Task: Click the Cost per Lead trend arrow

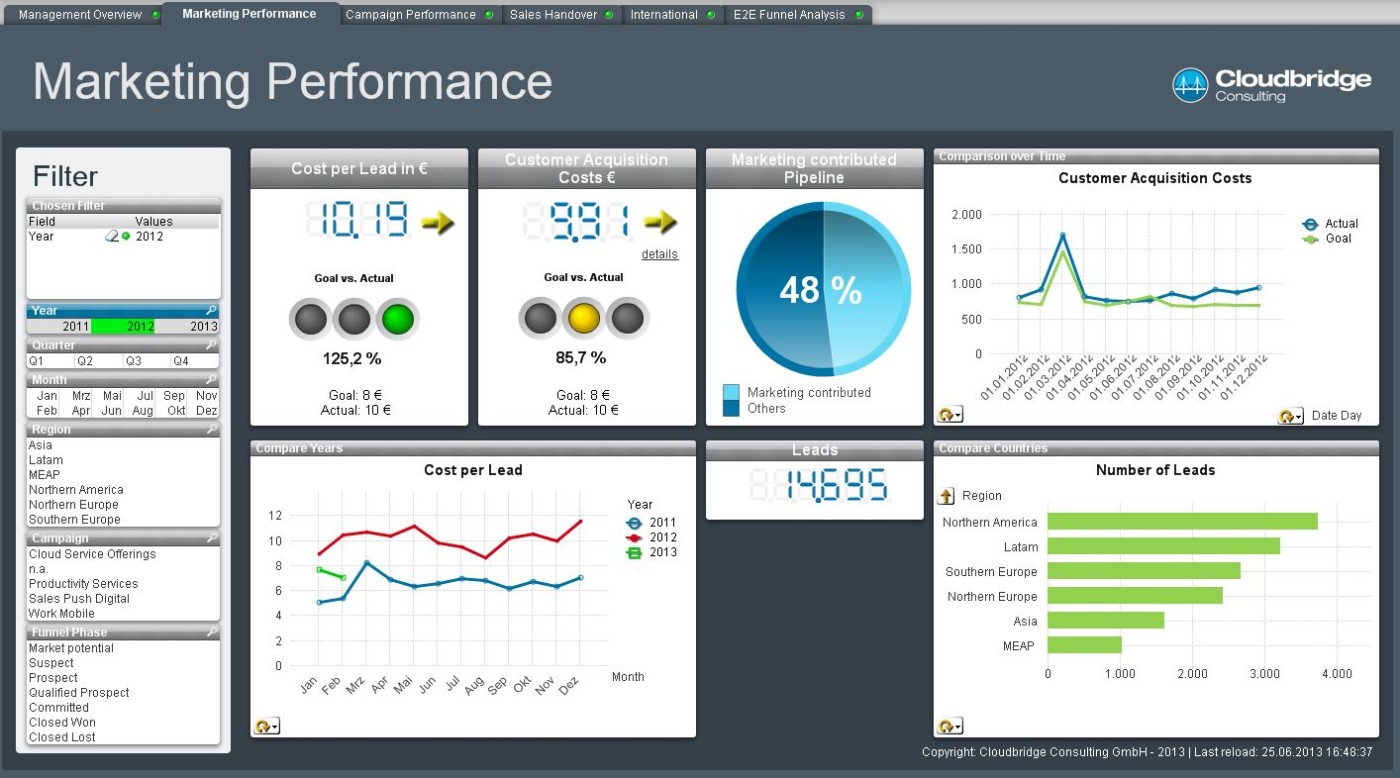Action: tap(437, 223)
